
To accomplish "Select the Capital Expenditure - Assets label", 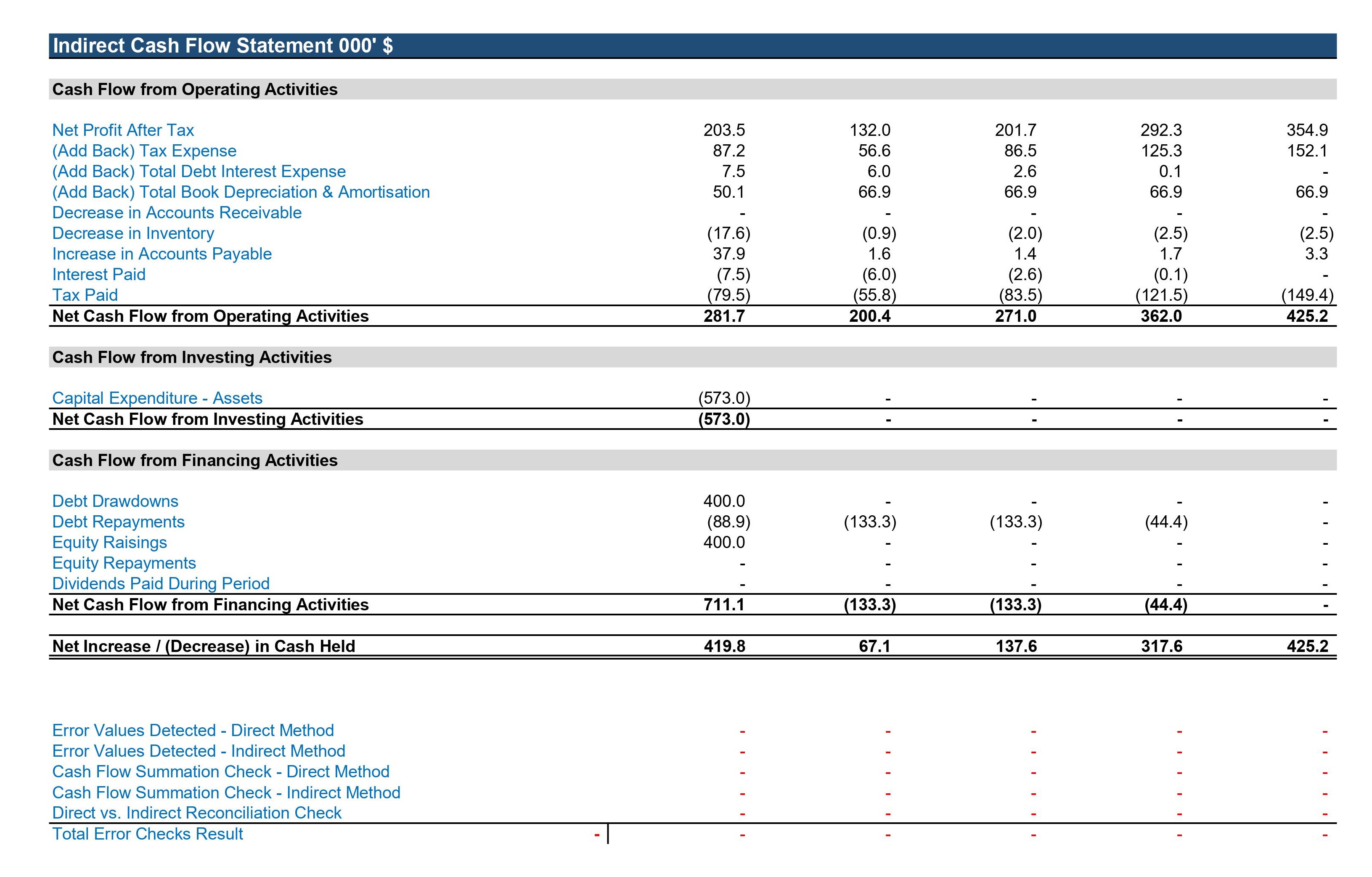I will click(157, 398).
